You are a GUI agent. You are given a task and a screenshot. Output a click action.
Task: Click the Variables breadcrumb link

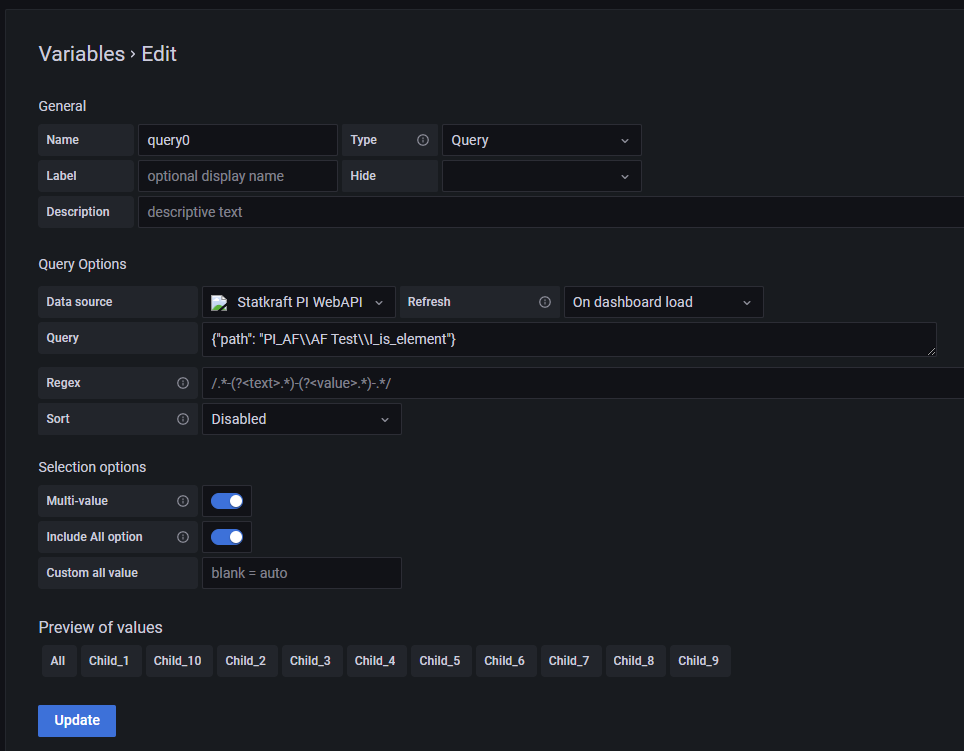81,54
